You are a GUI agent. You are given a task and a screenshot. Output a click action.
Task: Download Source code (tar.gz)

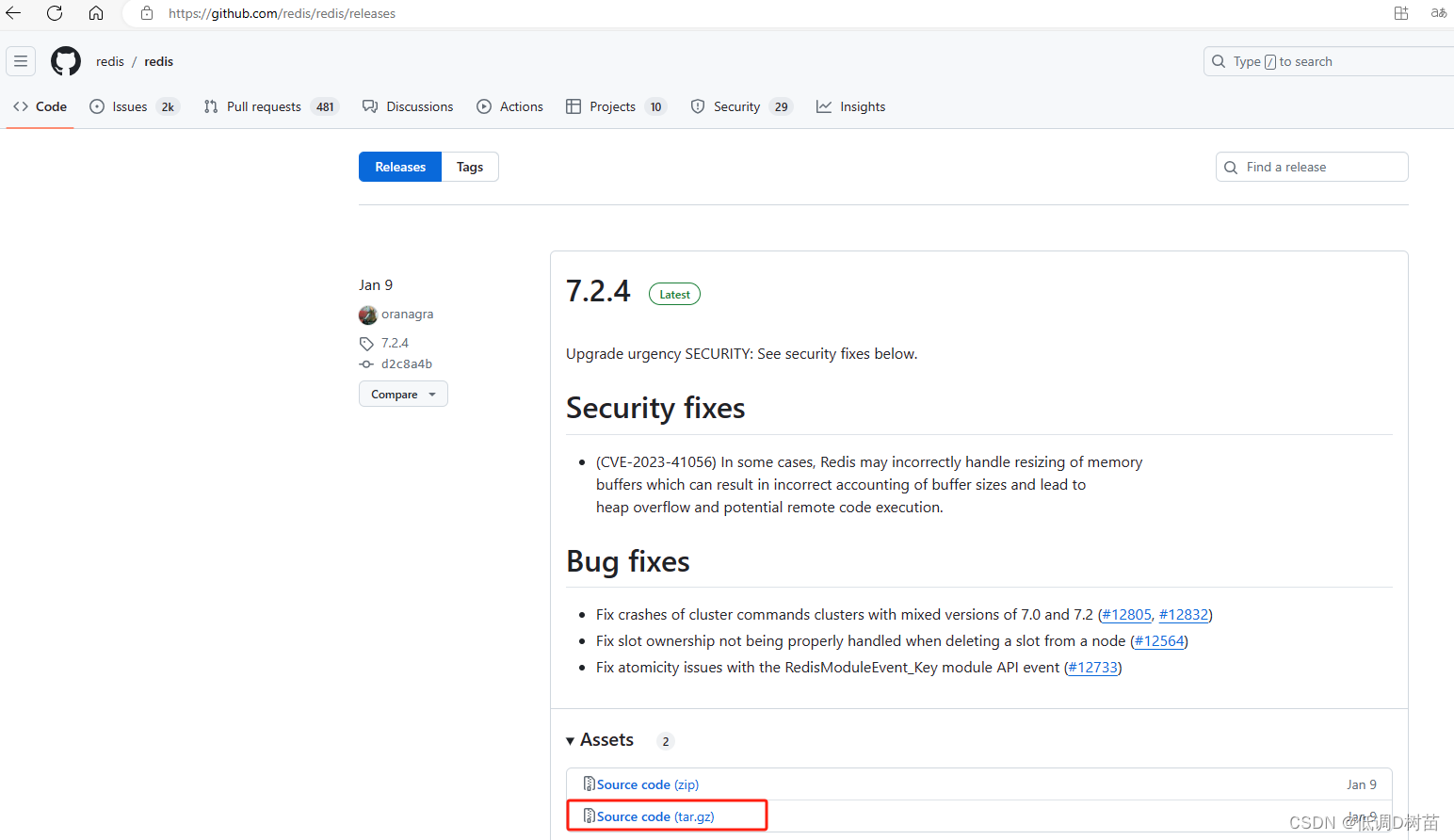pos(655,816)
